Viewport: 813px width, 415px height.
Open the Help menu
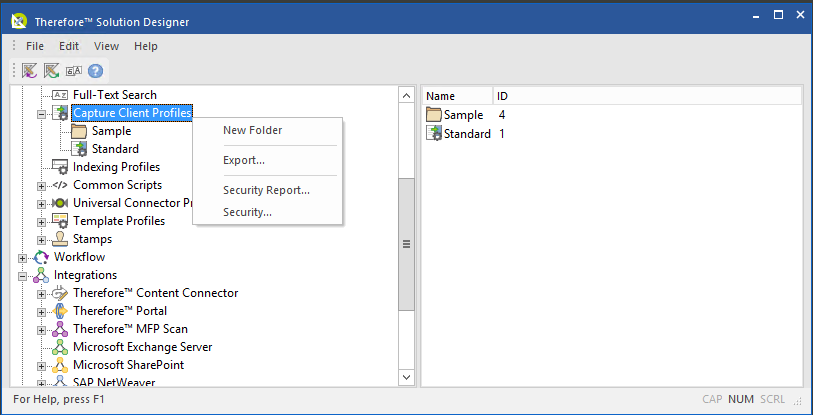point(146,46)
